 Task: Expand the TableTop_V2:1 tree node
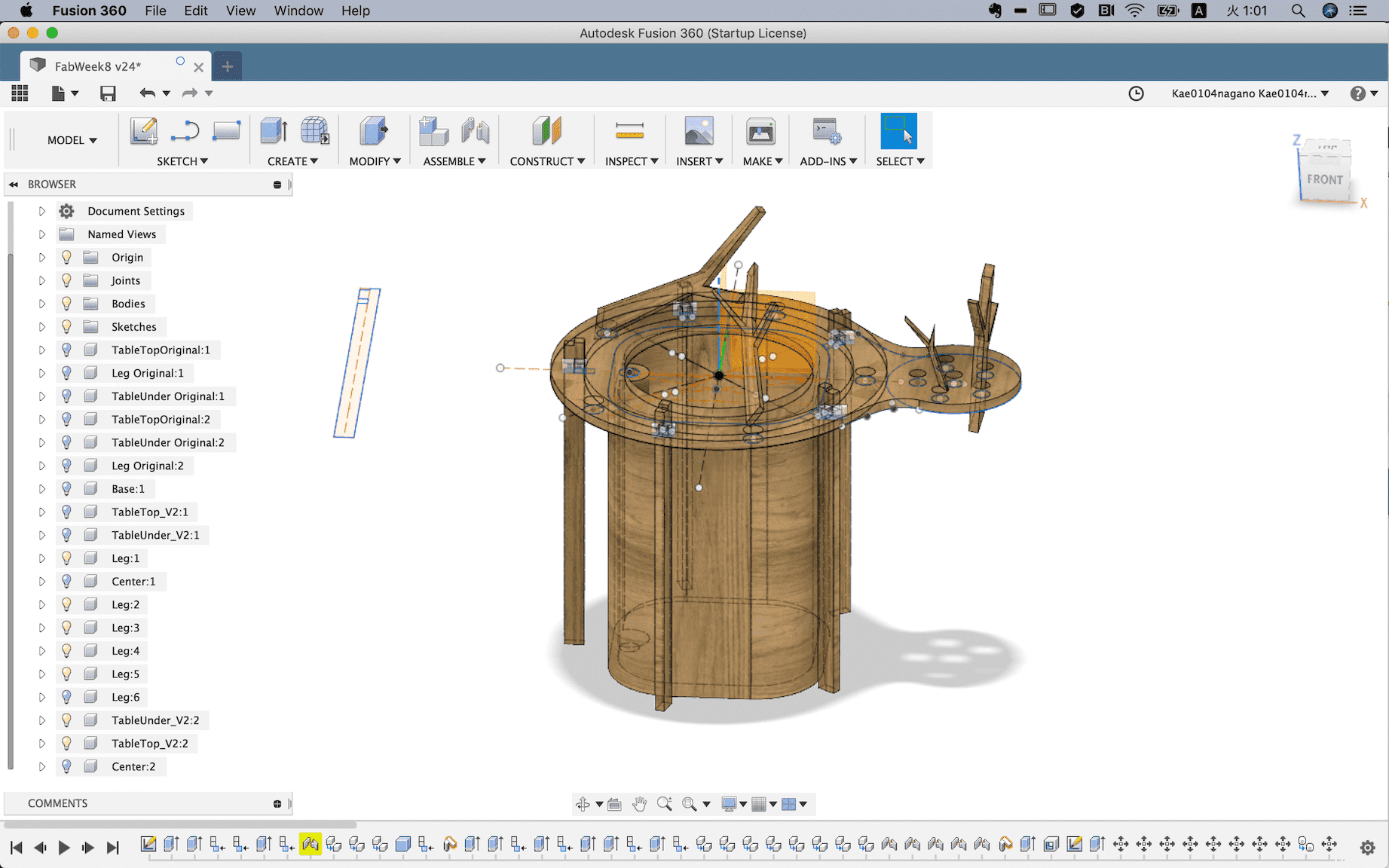(42, 512)
